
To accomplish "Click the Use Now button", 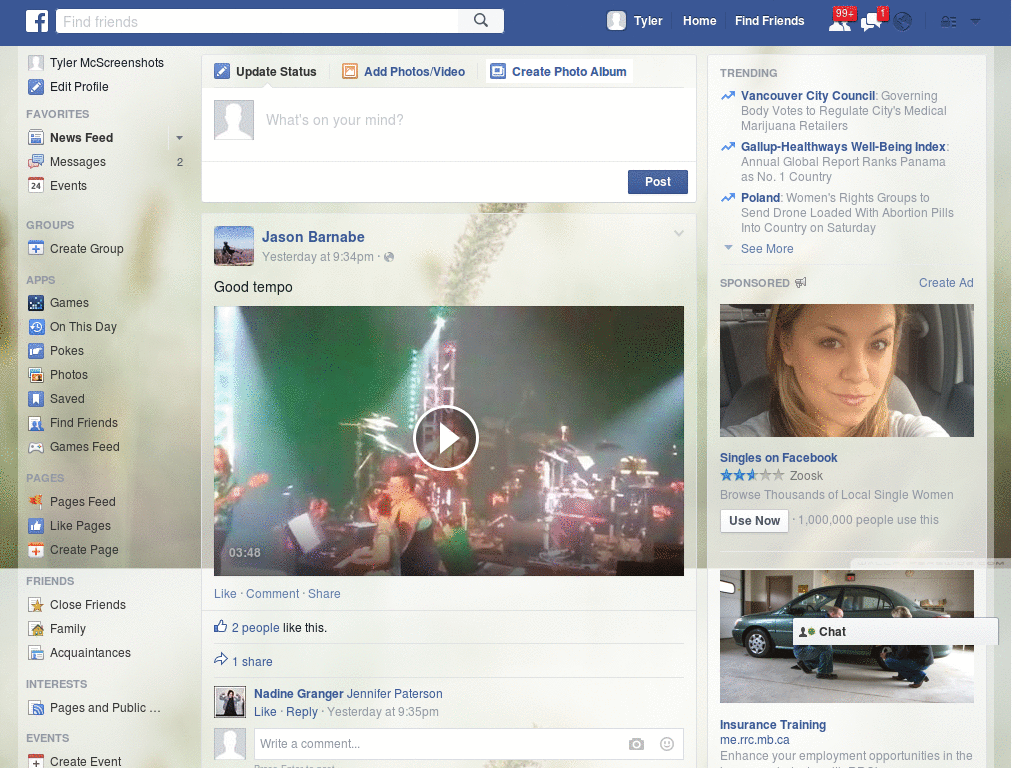I will tap(754, 520).
